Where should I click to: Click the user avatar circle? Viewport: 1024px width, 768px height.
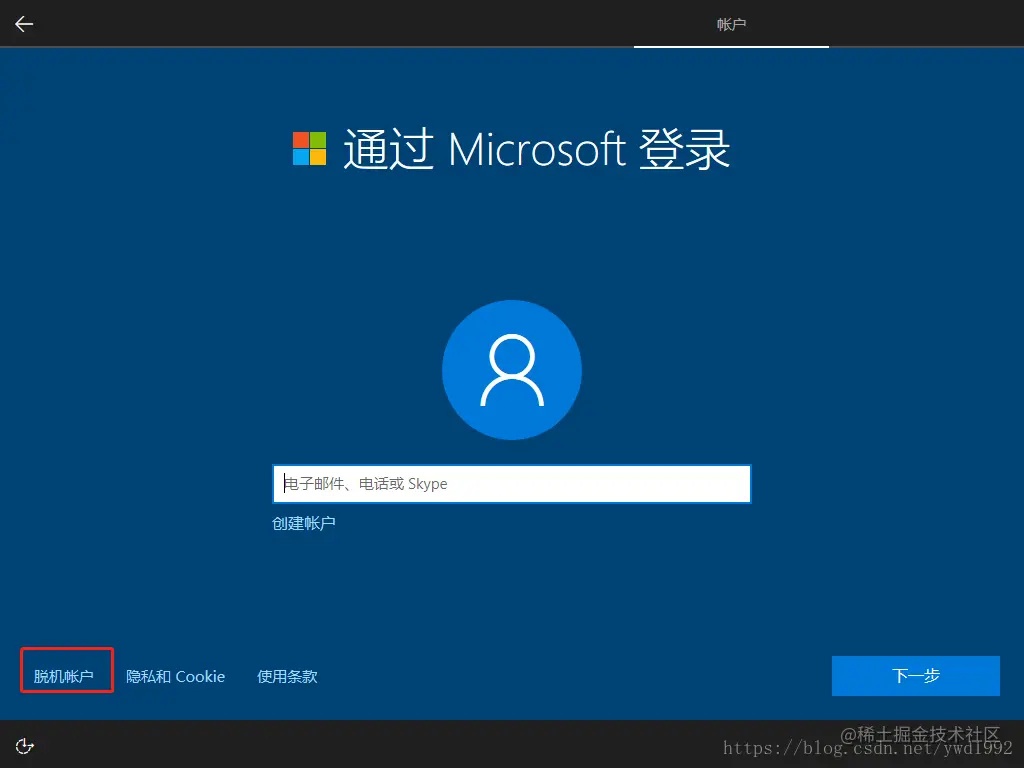pyautogui.click(x=512, y=370)
